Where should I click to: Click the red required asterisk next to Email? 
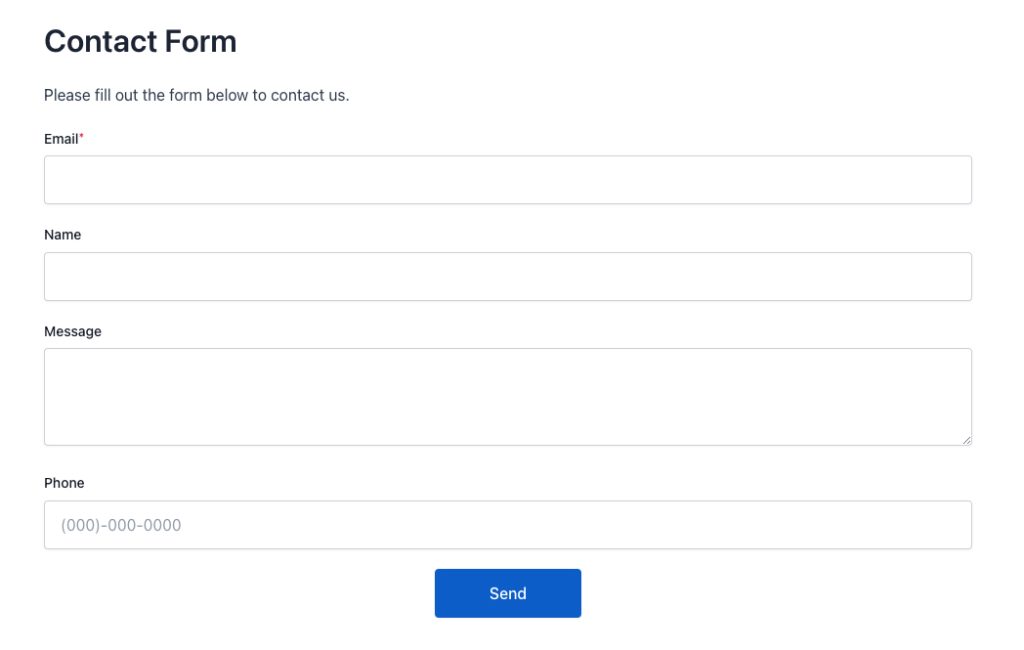tap(80, 135)
